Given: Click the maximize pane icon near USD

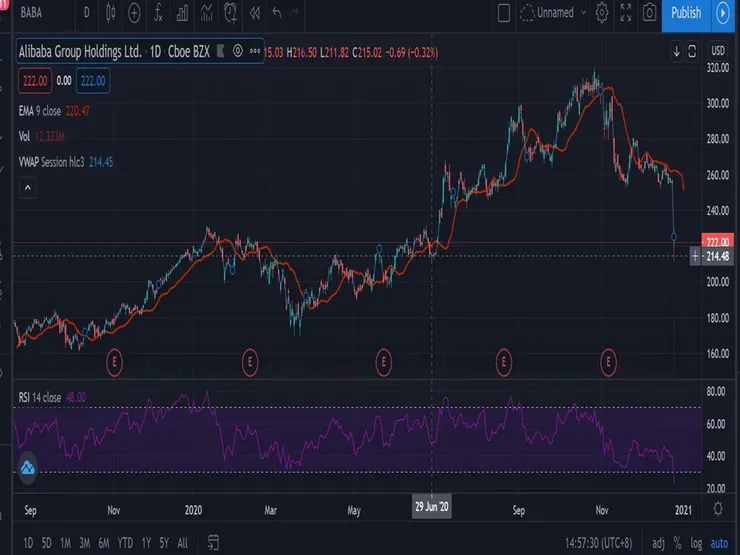Looking at the screenshot, I should tap(692, 51).
